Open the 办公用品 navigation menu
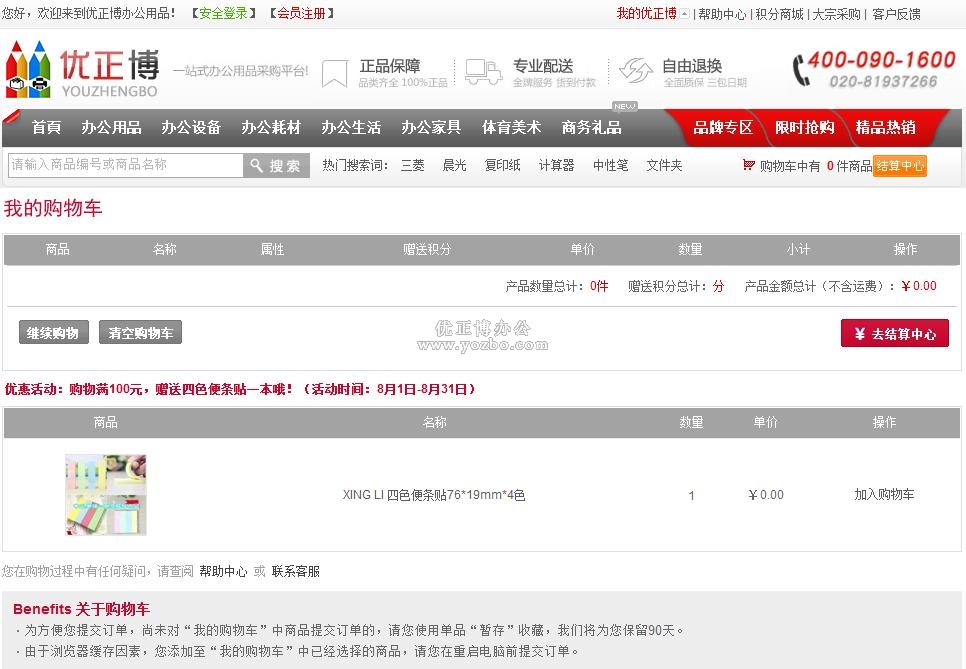The width and height of the screenshot is (966, 669). point(111,128)
